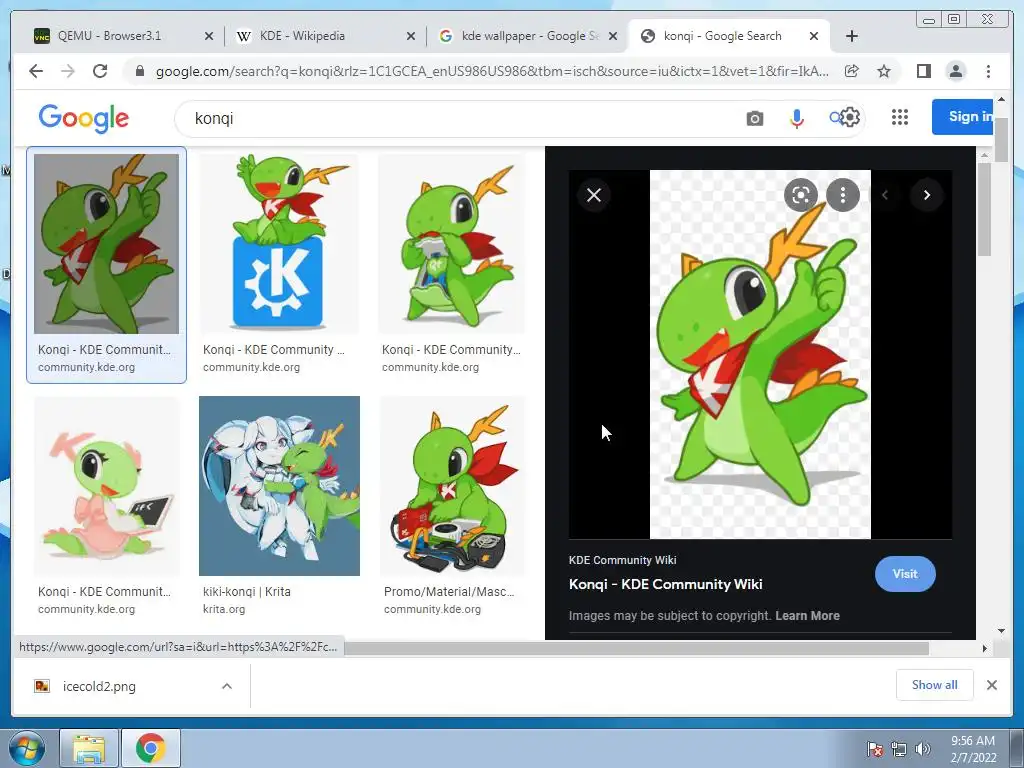Select the kiki-konqi Krita thumbnail
Screen dimensions: 1024x768
click(280, 486)
